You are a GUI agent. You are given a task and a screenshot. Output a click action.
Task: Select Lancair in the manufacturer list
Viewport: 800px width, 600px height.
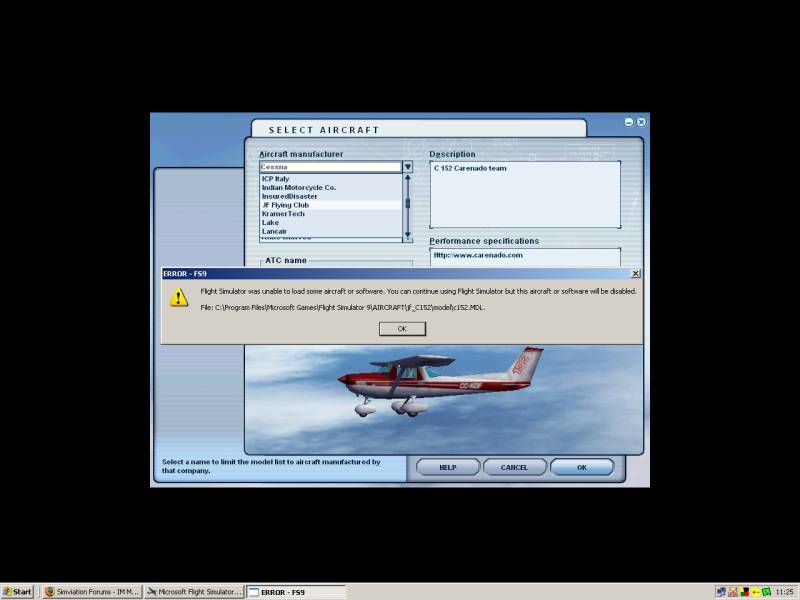click(x=274, y=231)
